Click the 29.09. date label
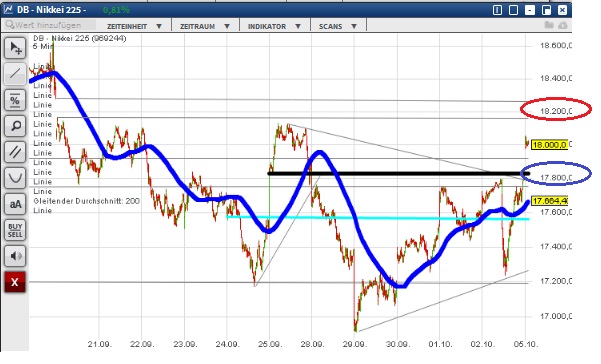The height and width of the screenshot is (364, 601). 355,344
